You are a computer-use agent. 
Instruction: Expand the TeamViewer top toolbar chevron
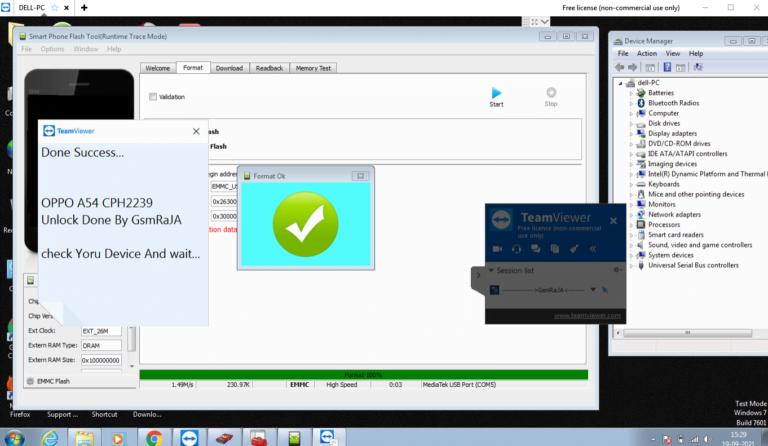(x=545, y=22)
